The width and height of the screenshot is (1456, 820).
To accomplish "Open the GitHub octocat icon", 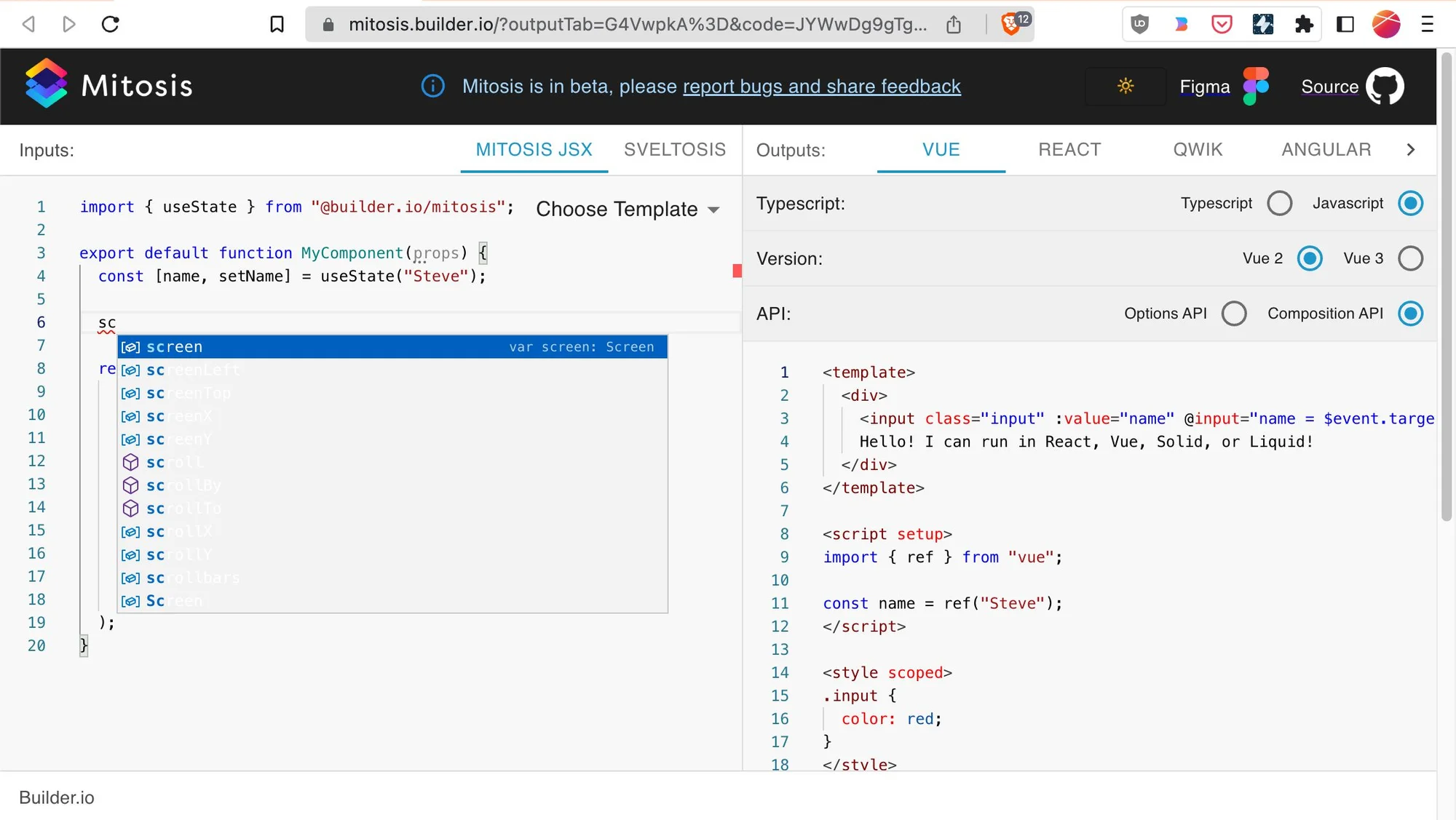I will pos(1385,86).
